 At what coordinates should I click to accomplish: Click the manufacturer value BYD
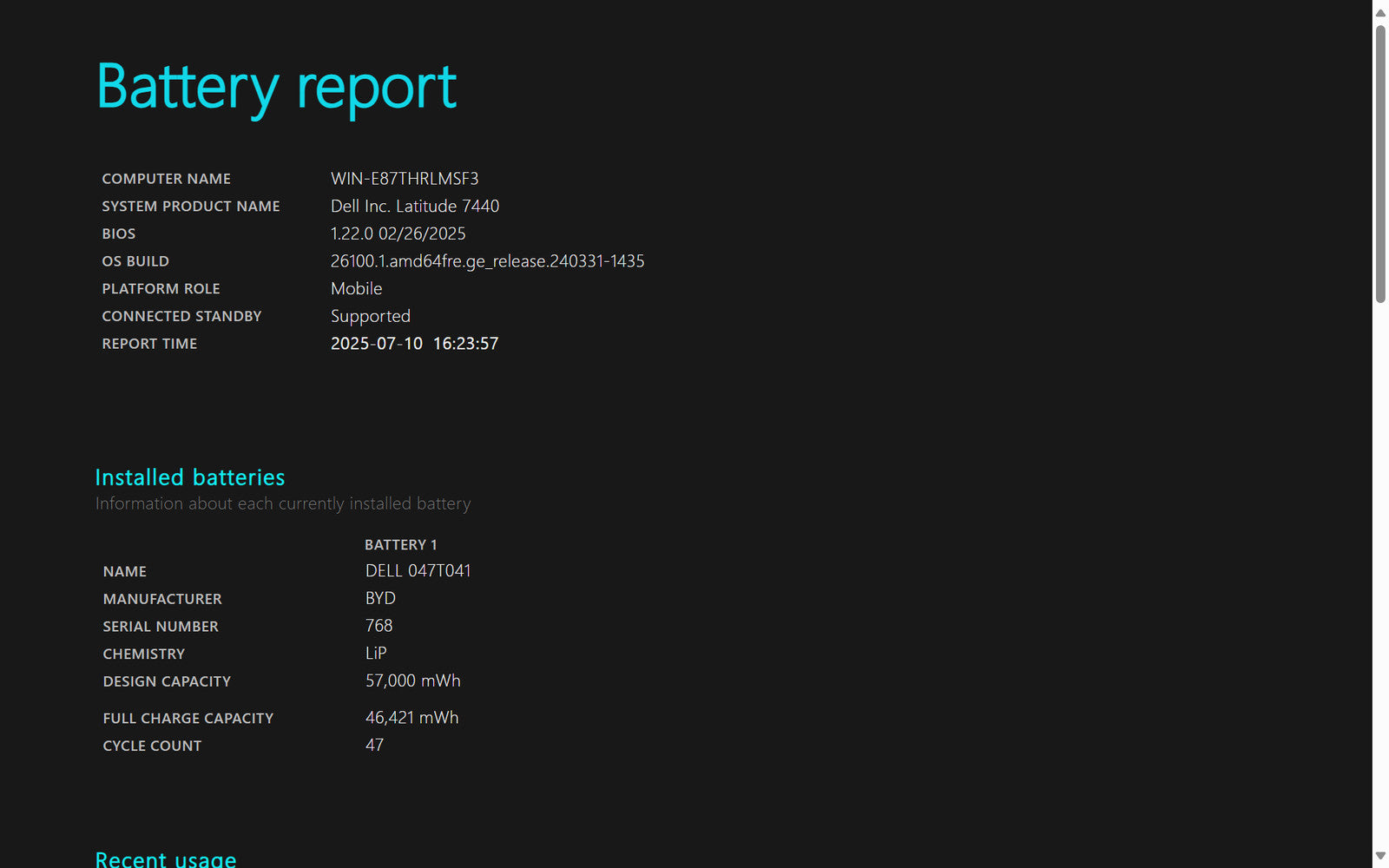coord(380,599)
